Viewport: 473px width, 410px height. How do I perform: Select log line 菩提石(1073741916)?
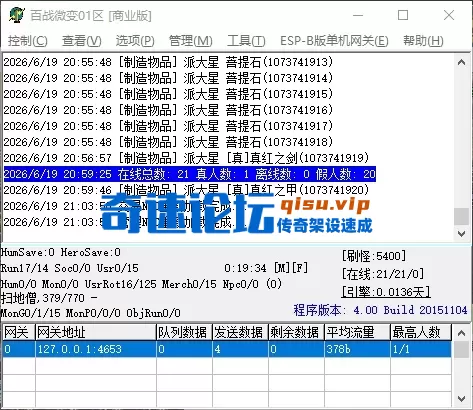point(168,110)
